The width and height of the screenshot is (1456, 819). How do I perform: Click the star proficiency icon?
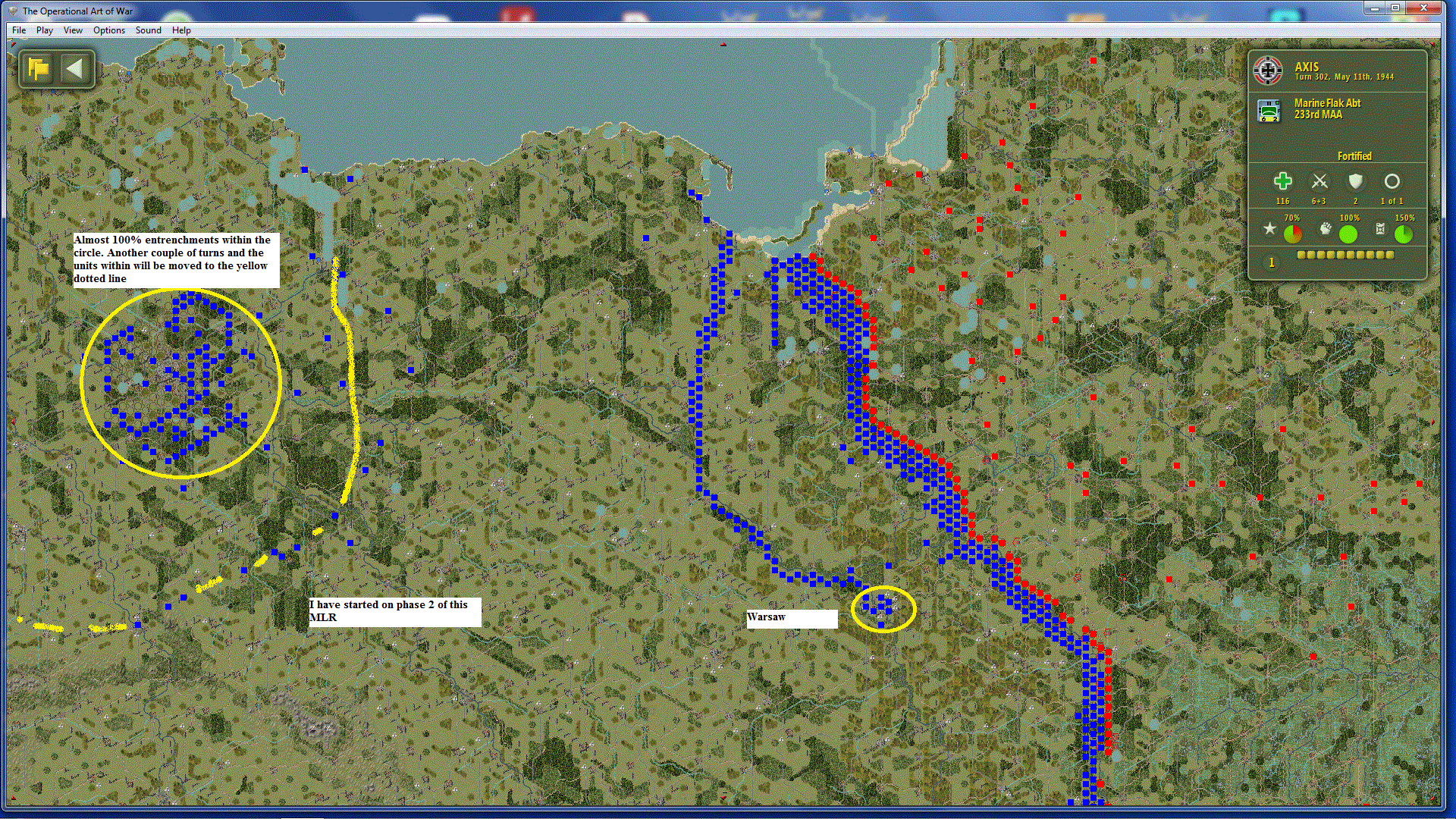[x=1269, y=229]
